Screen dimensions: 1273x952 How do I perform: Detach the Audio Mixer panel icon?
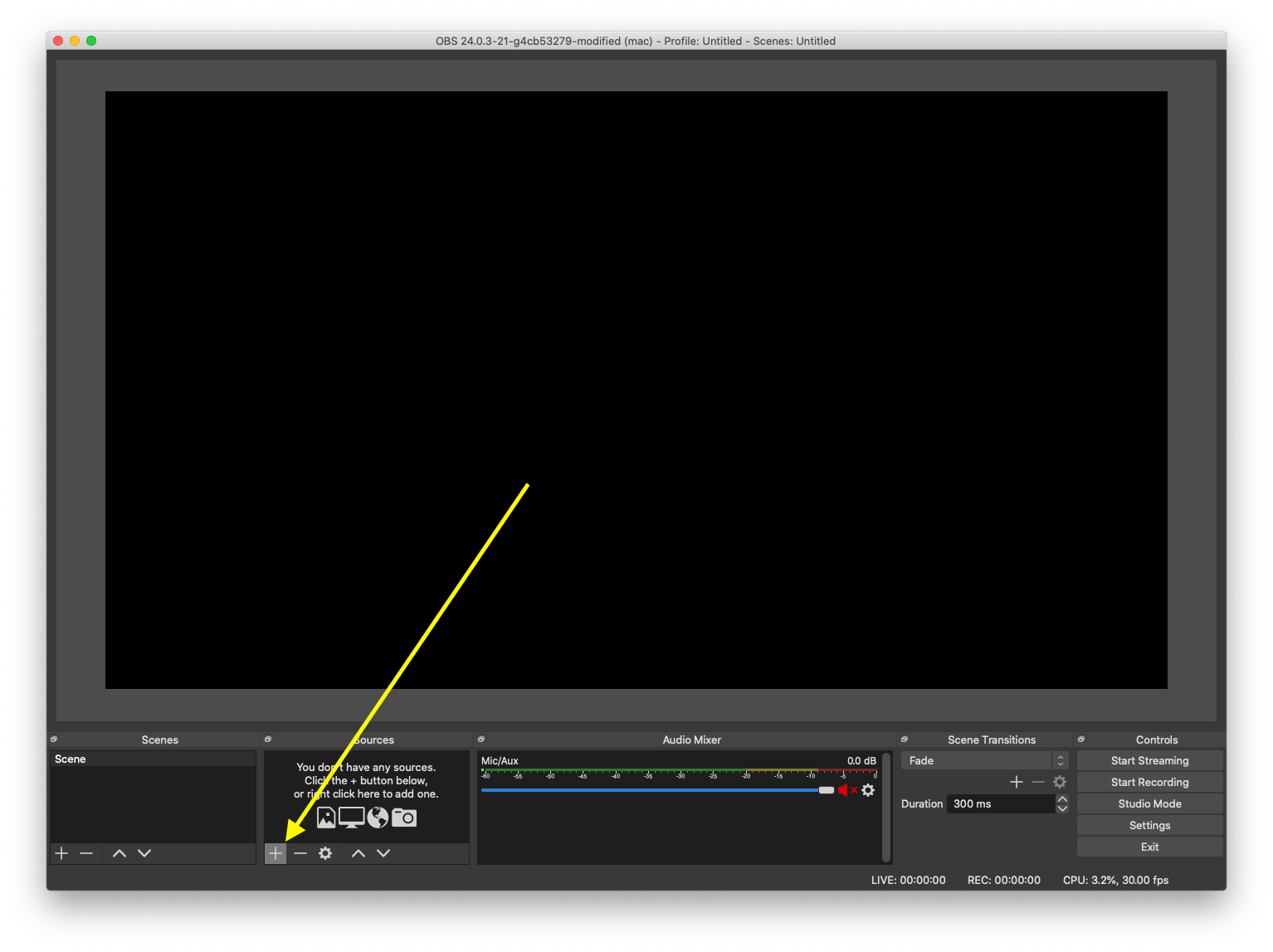click(x=481, y=739)
